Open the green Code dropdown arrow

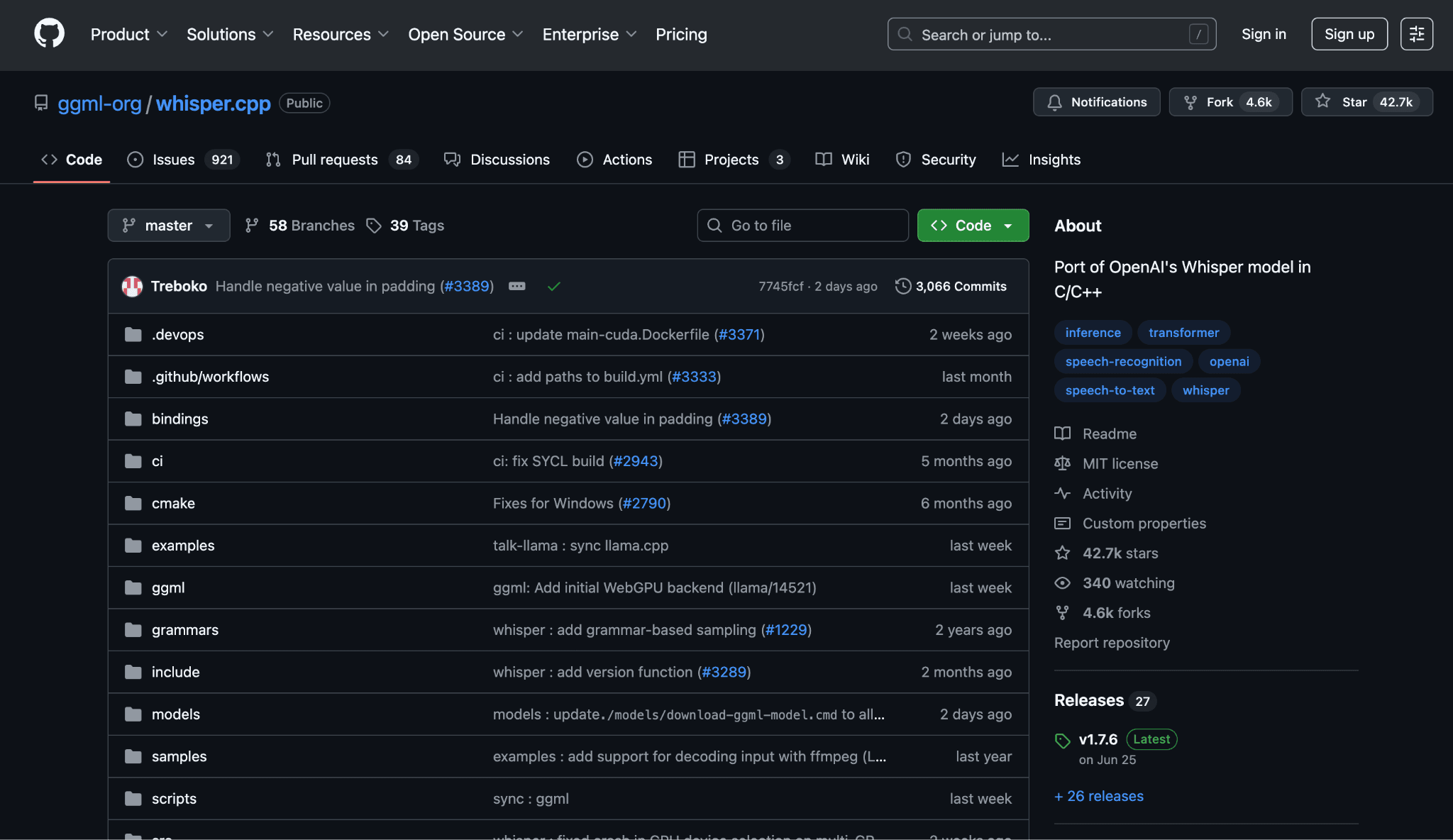coord(1008,225)
